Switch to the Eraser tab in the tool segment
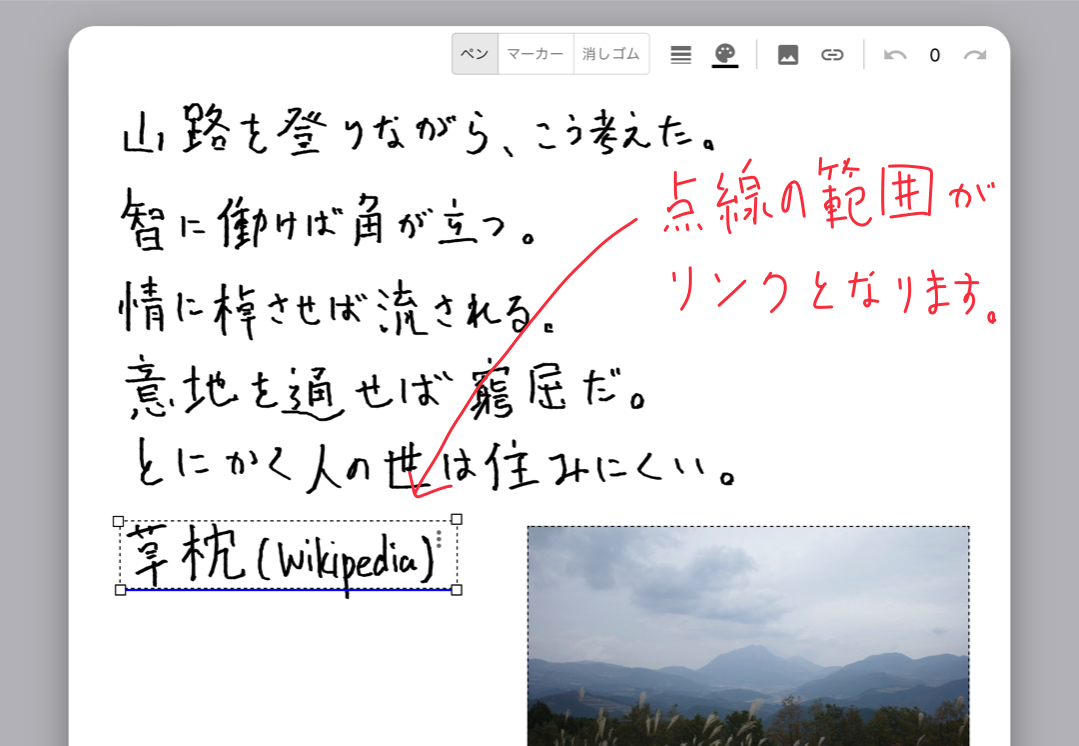1079x746 pixels. (x=611, y=54)
